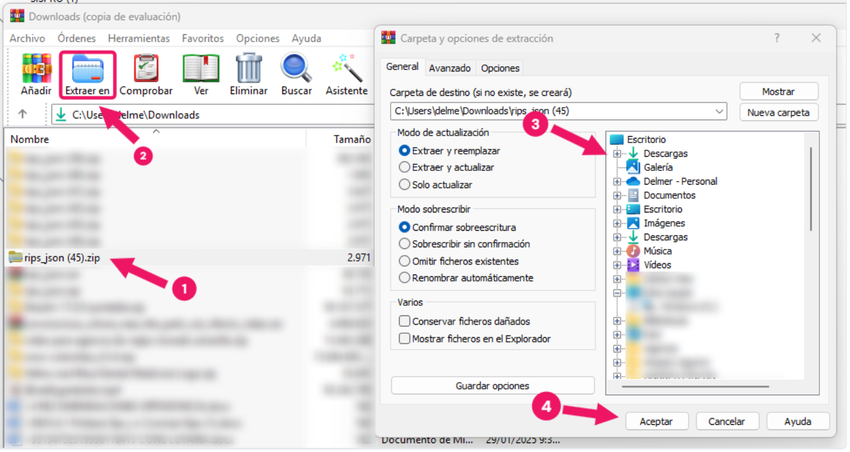Click the Ver book icon
Image resolution: width=850 pixels, height=452 pixels.
201,68
